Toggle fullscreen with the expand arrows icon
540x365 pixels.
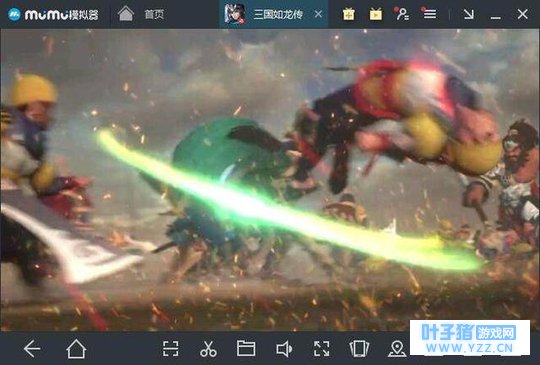tap(322, 349)
